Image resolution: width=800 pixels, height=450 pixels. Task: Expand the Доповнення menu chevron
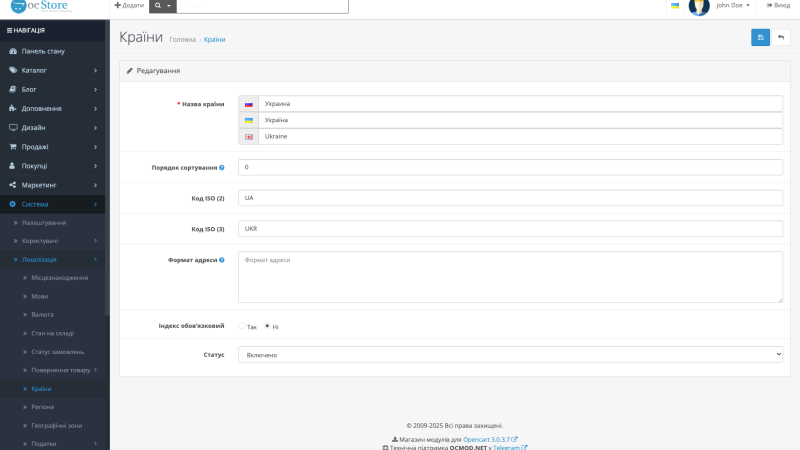pyautogui.click(x=95, y=109)
